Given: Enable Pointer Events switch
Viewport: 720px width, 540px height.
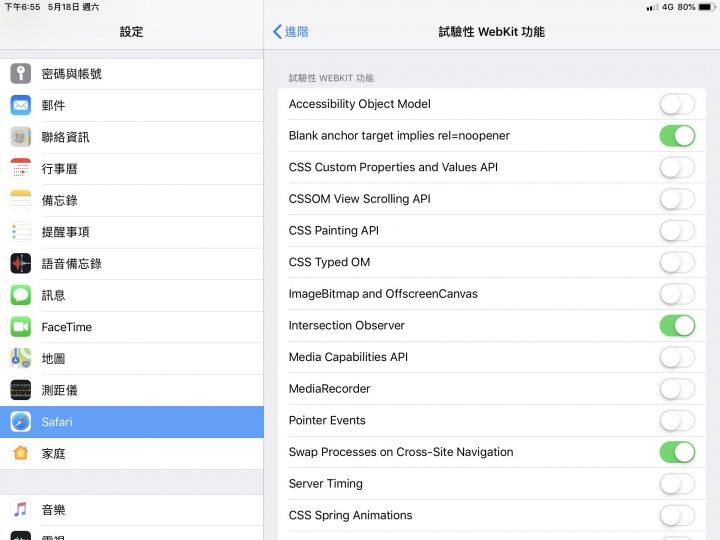Looking at the screenshot, I should point(677,421).
